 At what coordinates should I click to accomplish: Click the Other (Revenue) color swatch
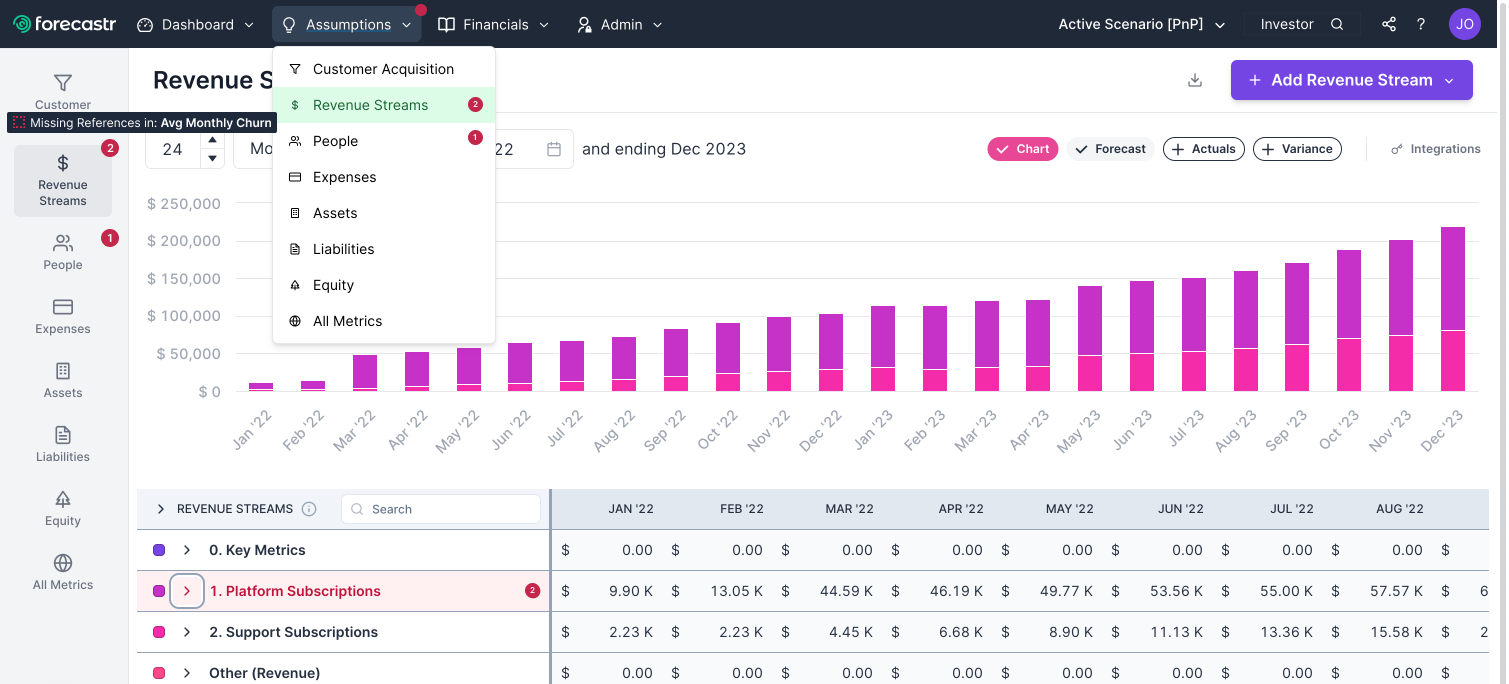159,673
